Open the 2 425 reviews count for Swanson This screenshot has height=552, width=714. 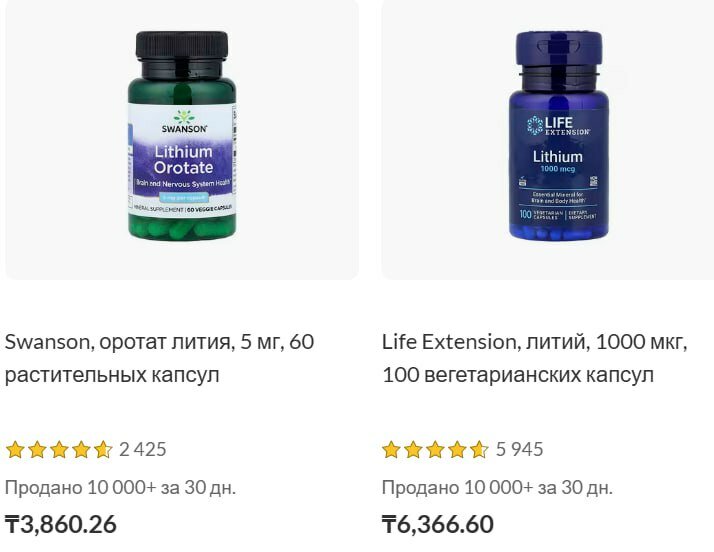point(143,450)
